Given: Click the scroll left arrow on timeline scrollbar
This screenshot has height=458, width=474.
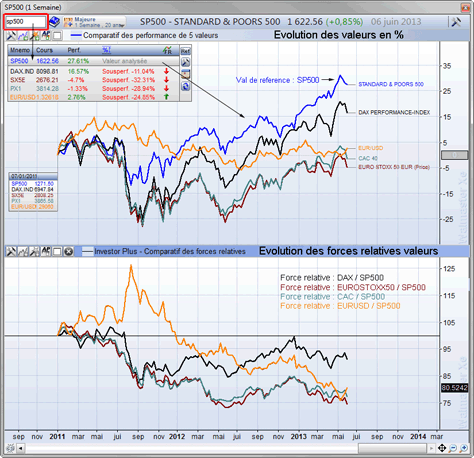Looking at the screenshot, I should coord(21,449).
